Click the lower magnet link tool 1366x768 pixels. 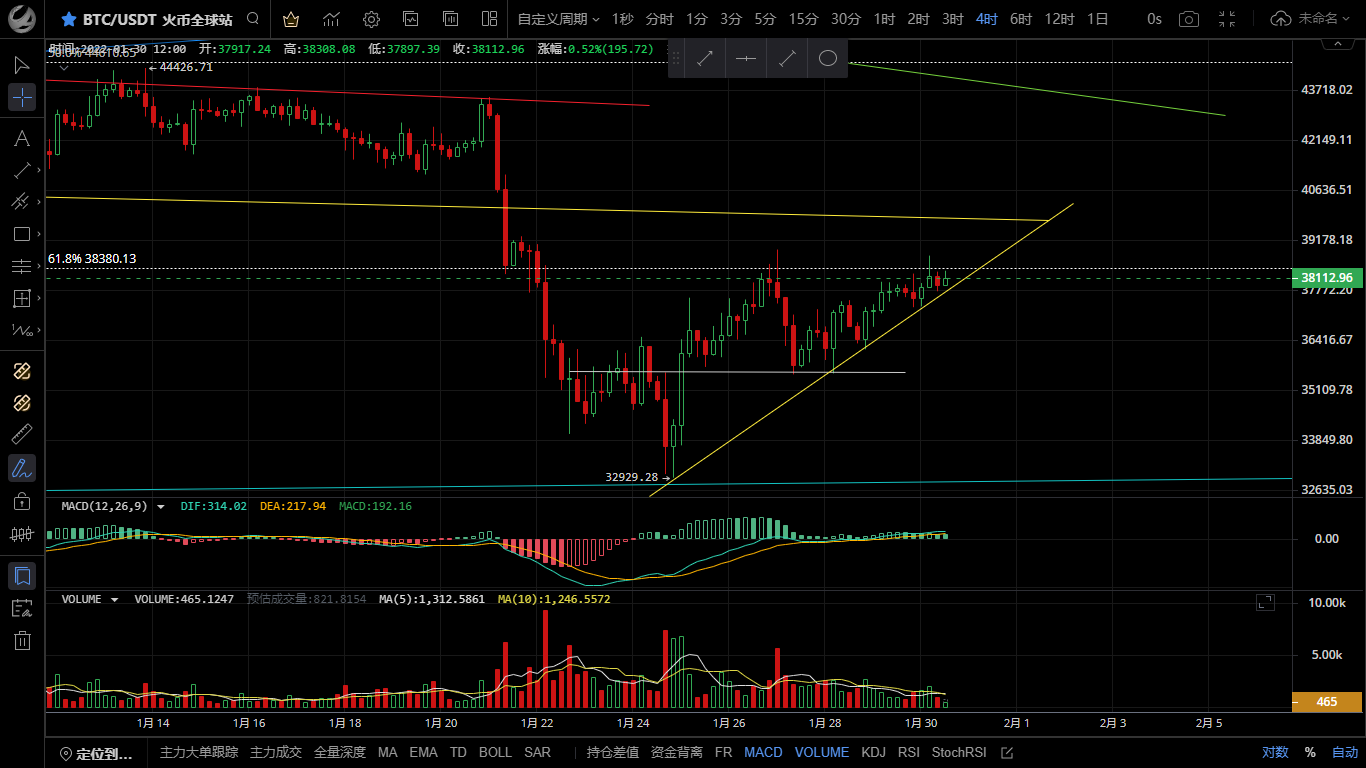(22, 403)
